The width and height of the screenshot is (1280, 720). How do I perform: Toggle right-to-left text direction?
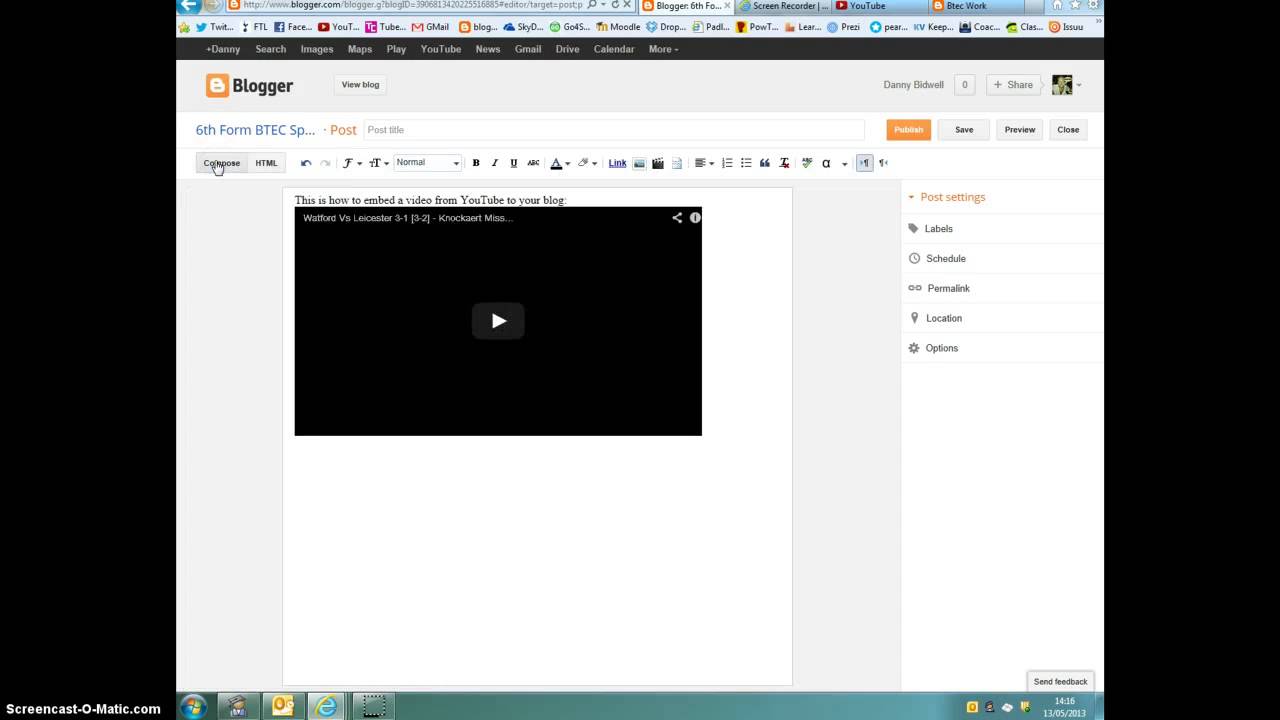tap(883, 163)
